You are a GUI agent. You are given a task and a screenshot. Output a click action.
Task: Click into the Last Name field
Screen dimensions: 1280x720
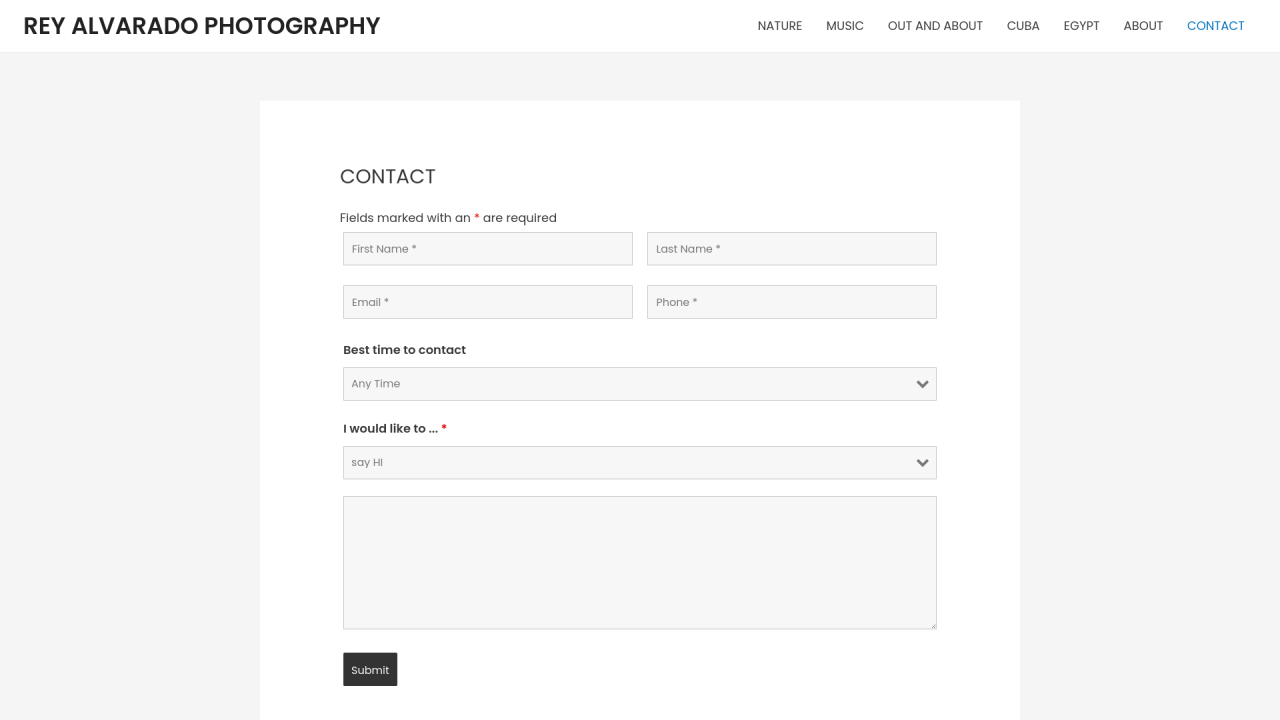(x=792, y=249)
